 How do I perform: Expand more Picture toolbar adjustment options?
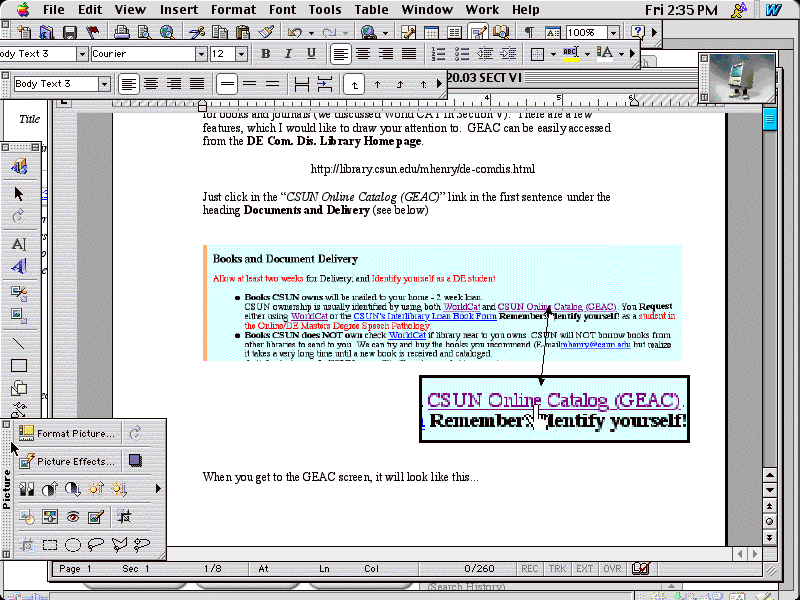pyautogui.click(x=158, y=489)
